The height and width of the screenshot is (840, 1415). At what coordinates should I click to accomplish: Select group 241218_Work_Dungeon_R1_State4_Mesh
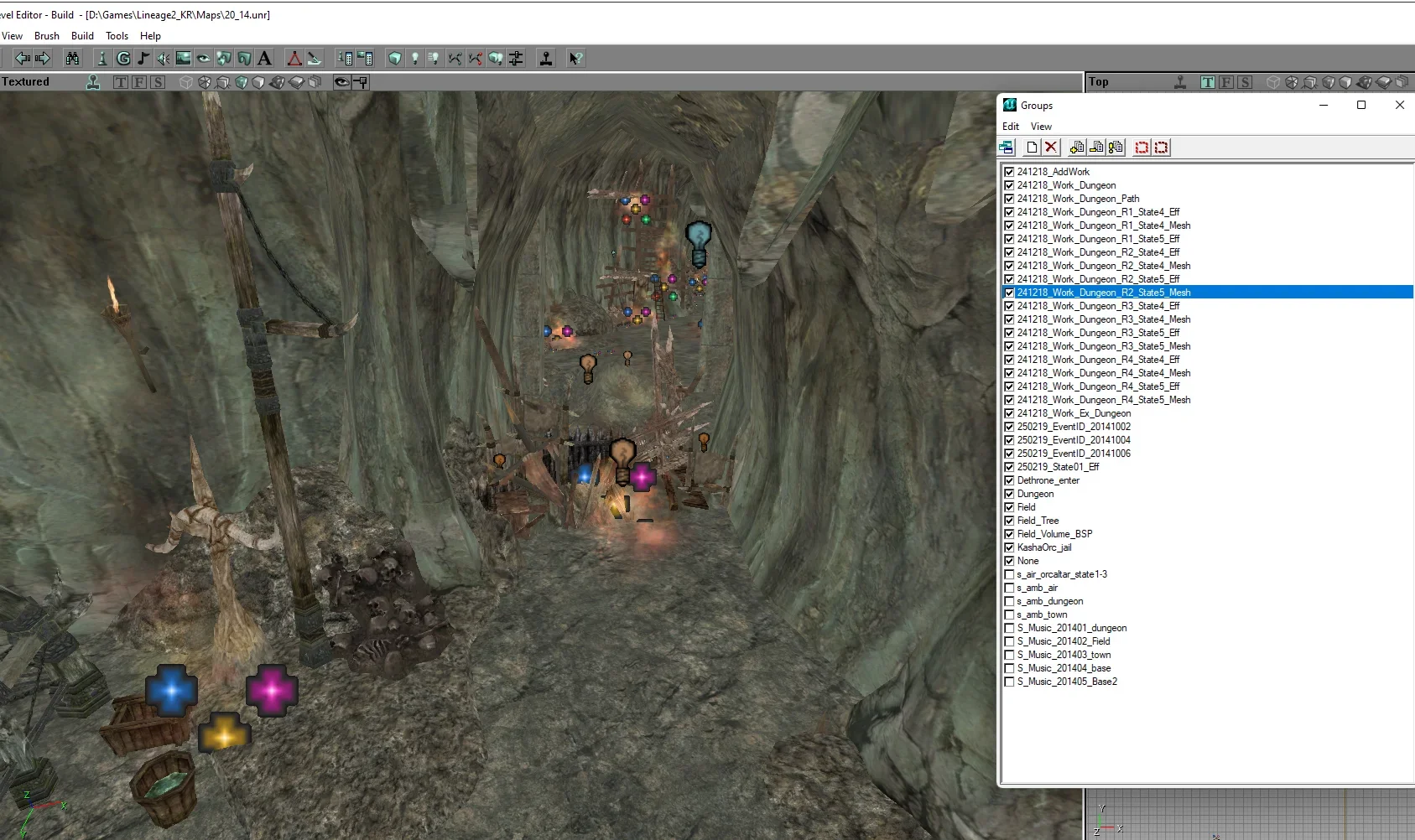pyautogui.click(x=1104, y=226)
